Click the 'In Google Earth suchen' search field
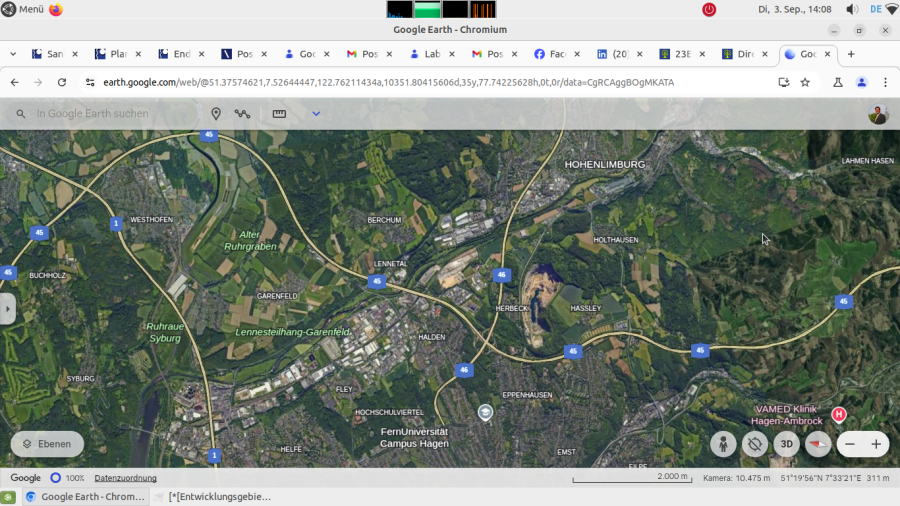 (x=110, y=114)
